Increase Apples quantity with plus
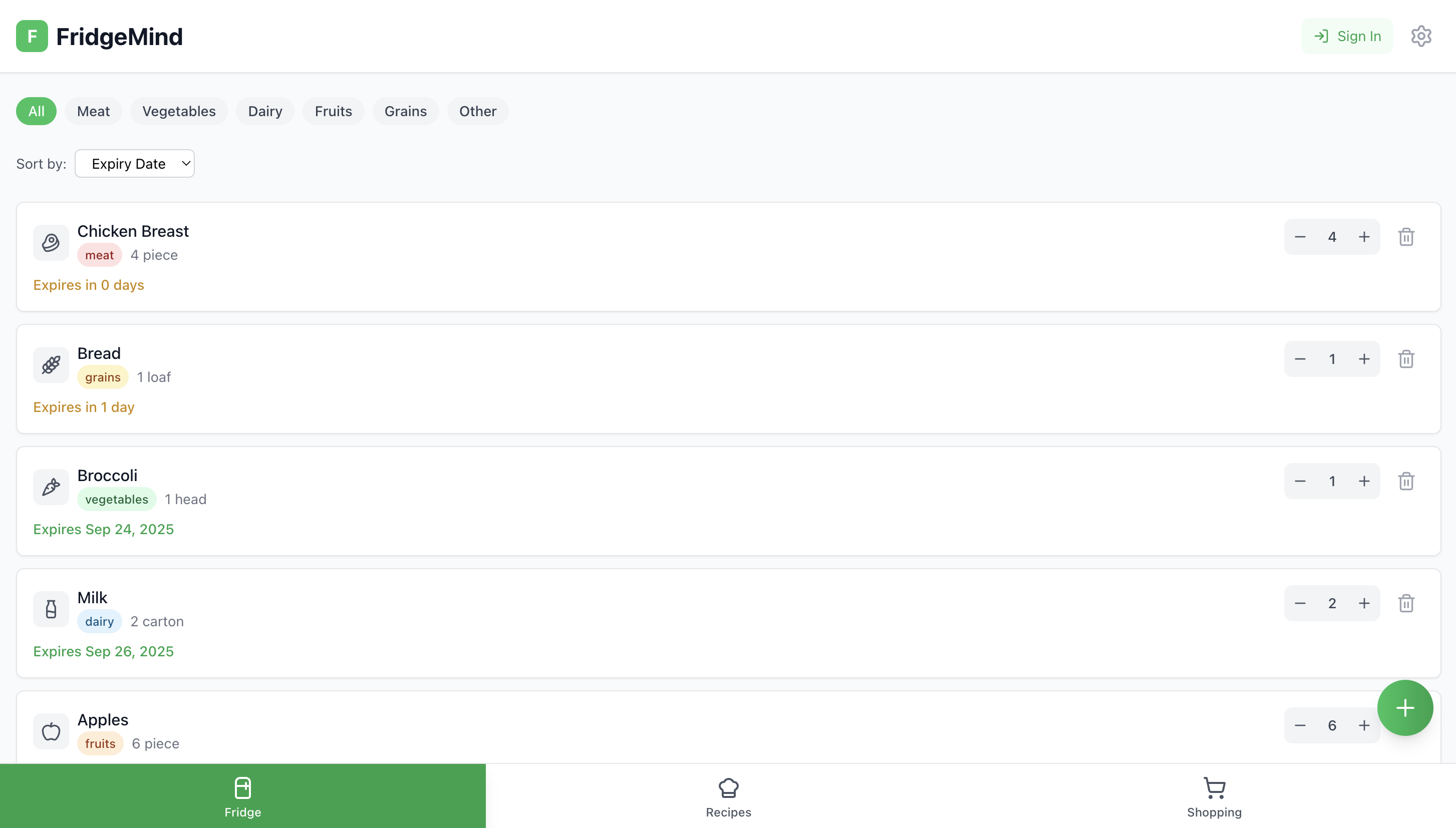This screenshot has height=828, width=1456. [x=1364, y=726]
